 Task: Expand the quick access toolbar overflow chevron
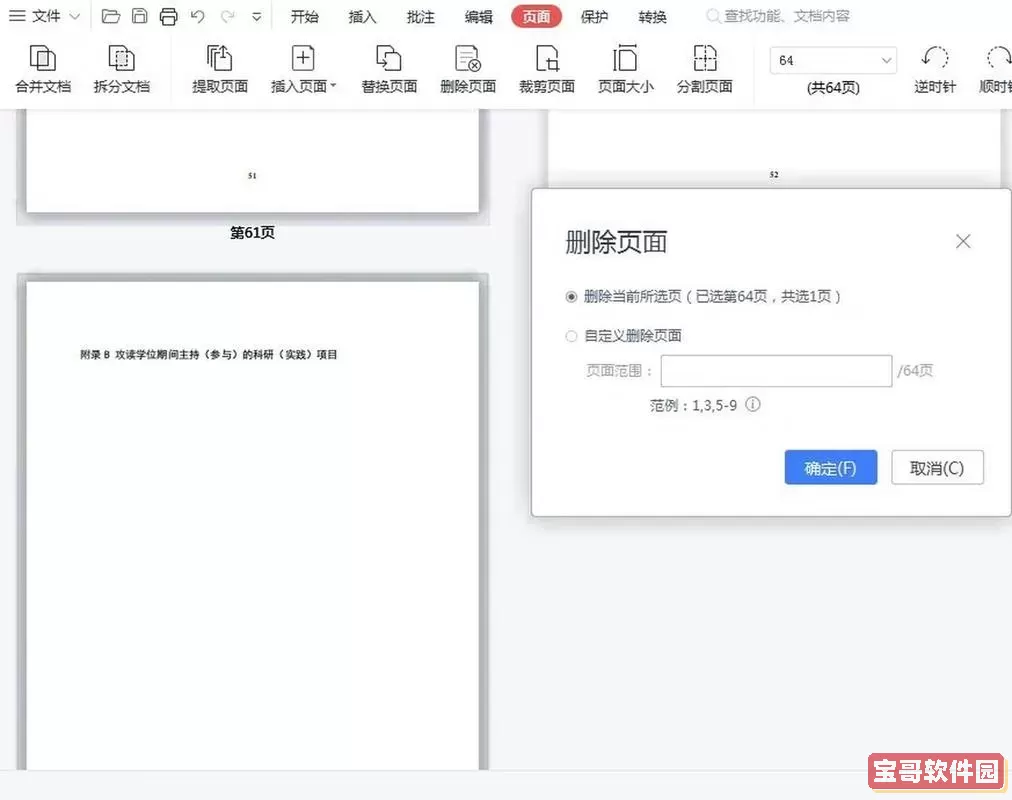pos(255,16)
